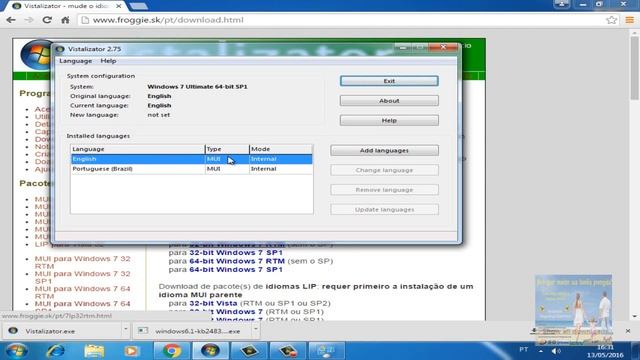This screenshot has height=360, width=640.
Task: Open sidebar link MUI para Windows 7 32 SP1
Action: tap(82, 277)
